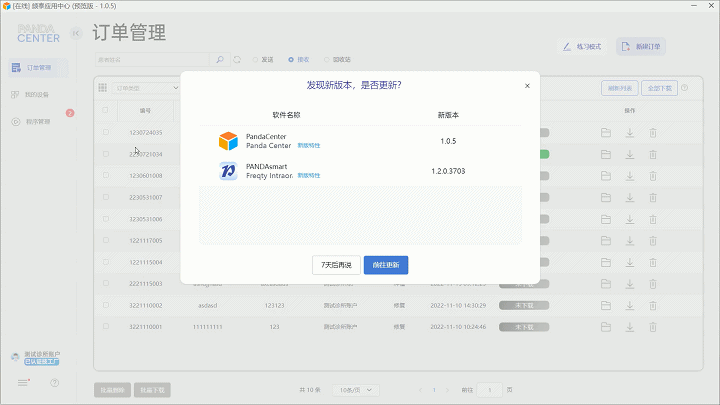Image resolution: width=720 pixels, height=405 pixels.
Task: Click the help question-mark icon in the sidebar
Action: point(54,382)
